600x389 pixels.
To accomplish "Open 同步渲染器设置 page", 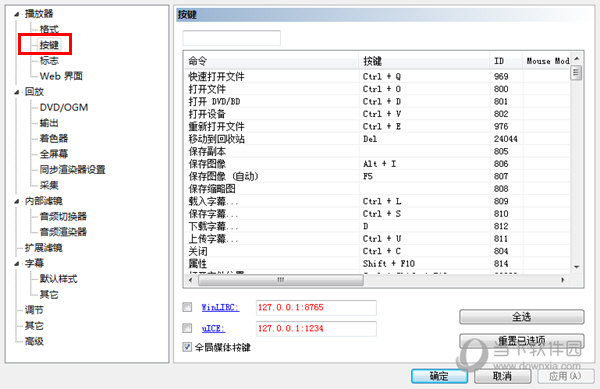I will (72, 169).
